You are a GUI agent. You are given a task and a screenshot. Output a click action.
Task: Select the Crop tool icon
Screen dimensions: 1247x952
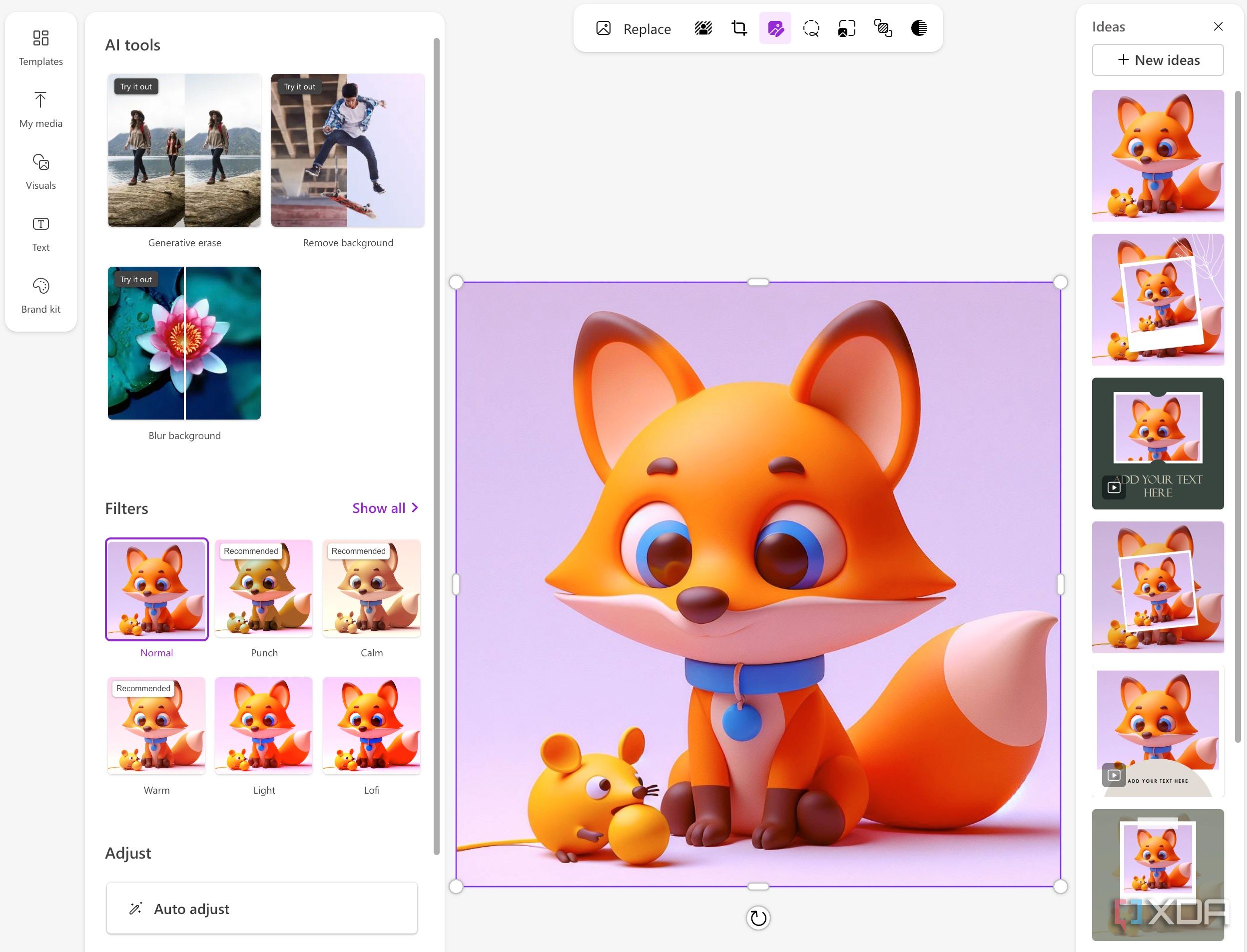[739, 28]
